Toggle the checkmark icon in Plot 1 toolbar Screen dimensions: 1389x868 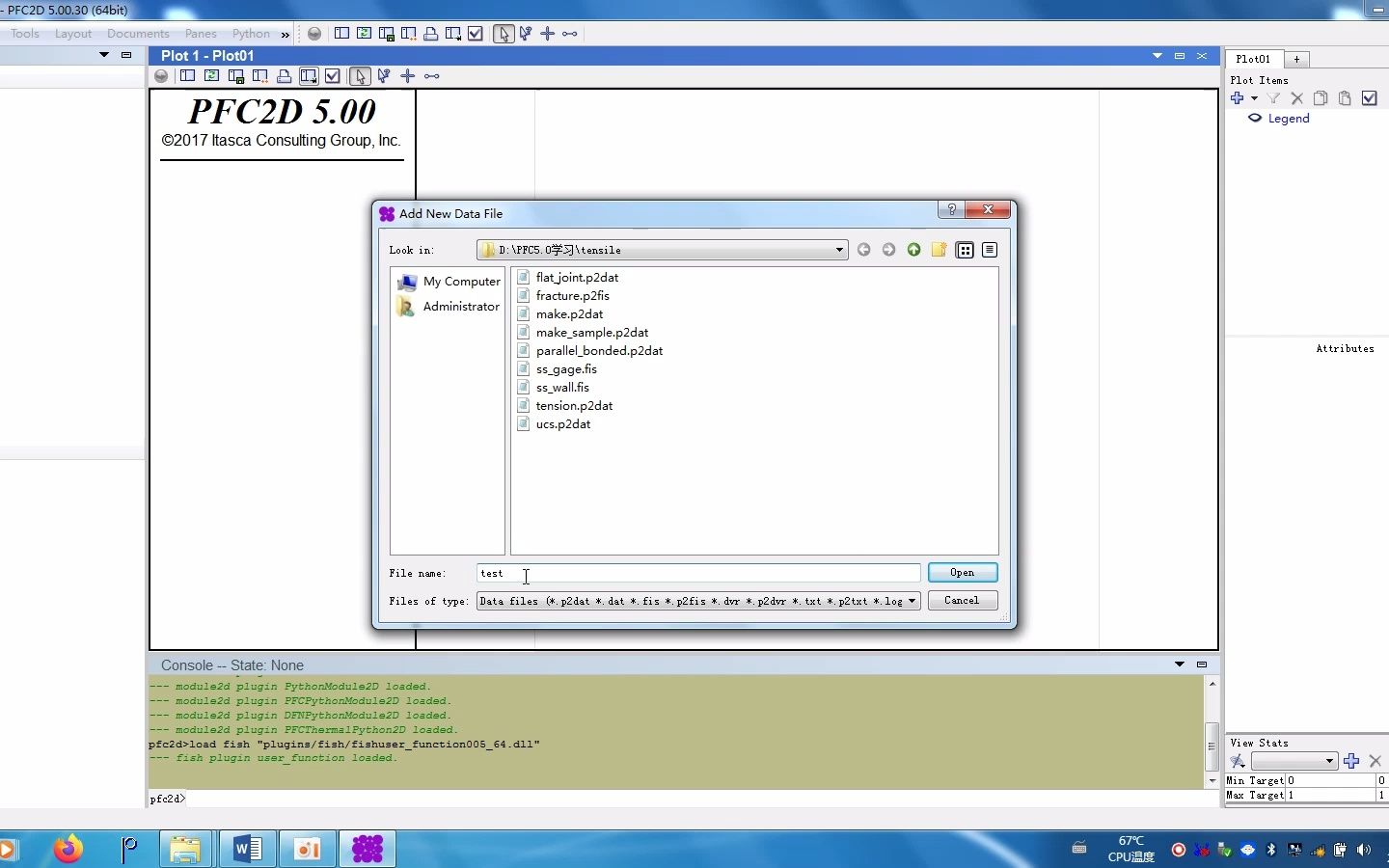333,76
